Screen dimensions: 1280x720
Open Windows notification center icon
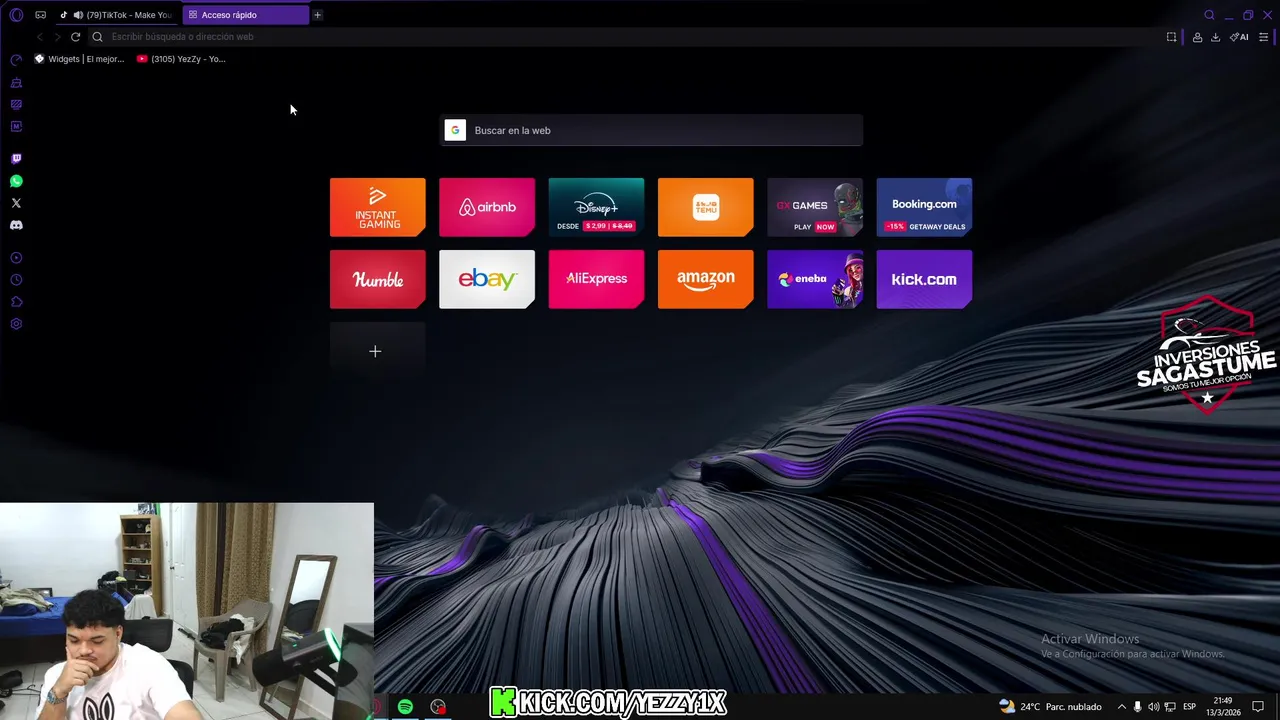coord(1258,707)
